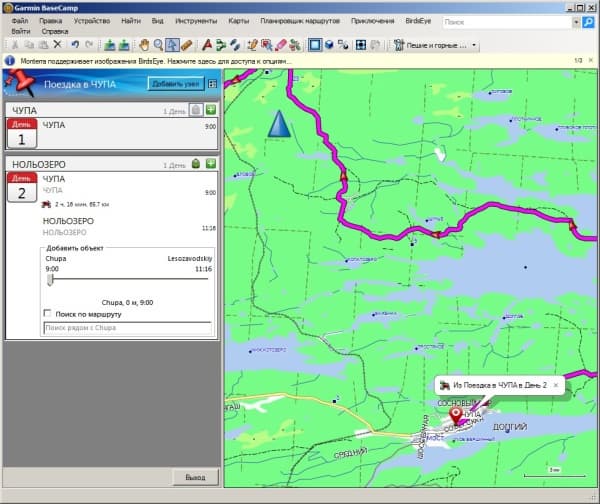Open the Вид menu
Viewport: 600px width, 504px height.
pyautogui.click(x=158, y=21)
